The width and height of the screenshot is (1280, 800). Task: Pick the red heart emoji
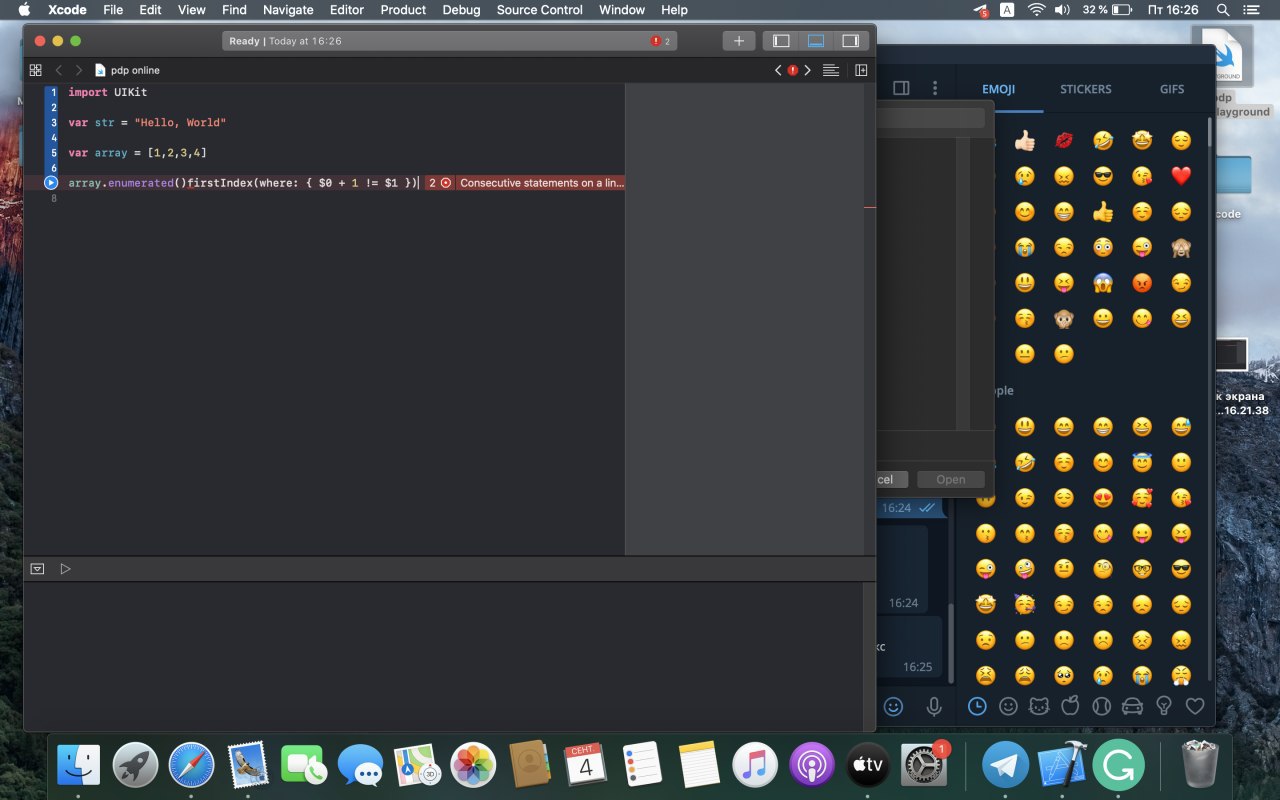click(1181, 176)
